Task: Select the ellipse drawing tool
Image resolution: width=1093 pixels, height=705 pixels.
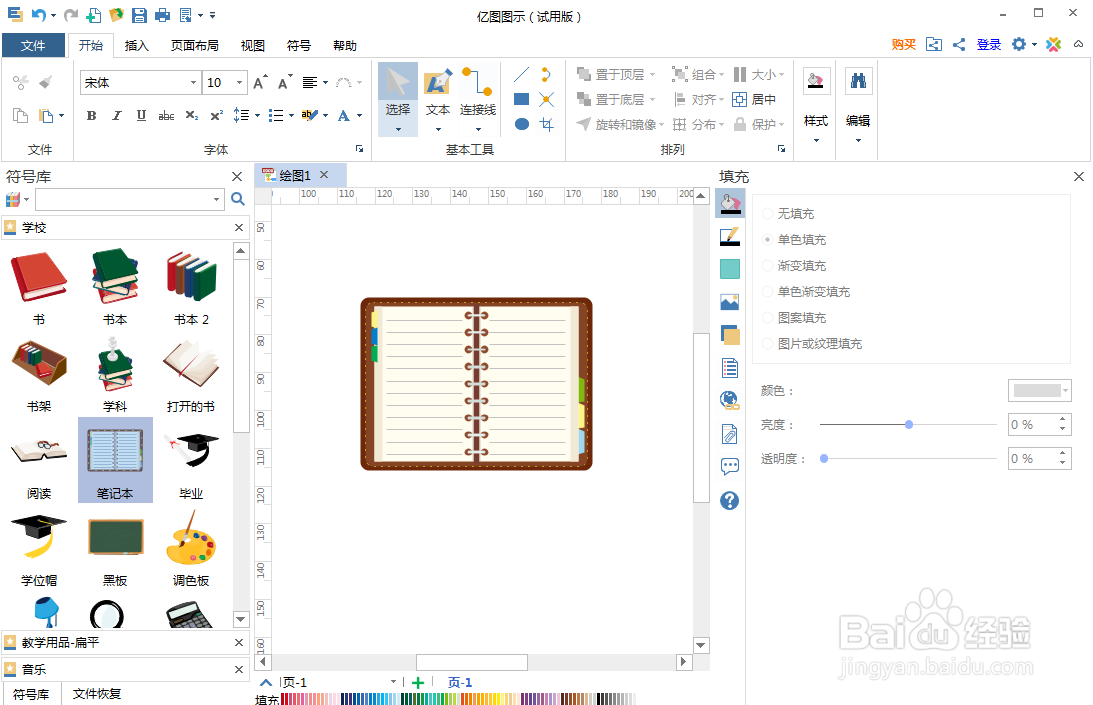Action: [521, 124]
